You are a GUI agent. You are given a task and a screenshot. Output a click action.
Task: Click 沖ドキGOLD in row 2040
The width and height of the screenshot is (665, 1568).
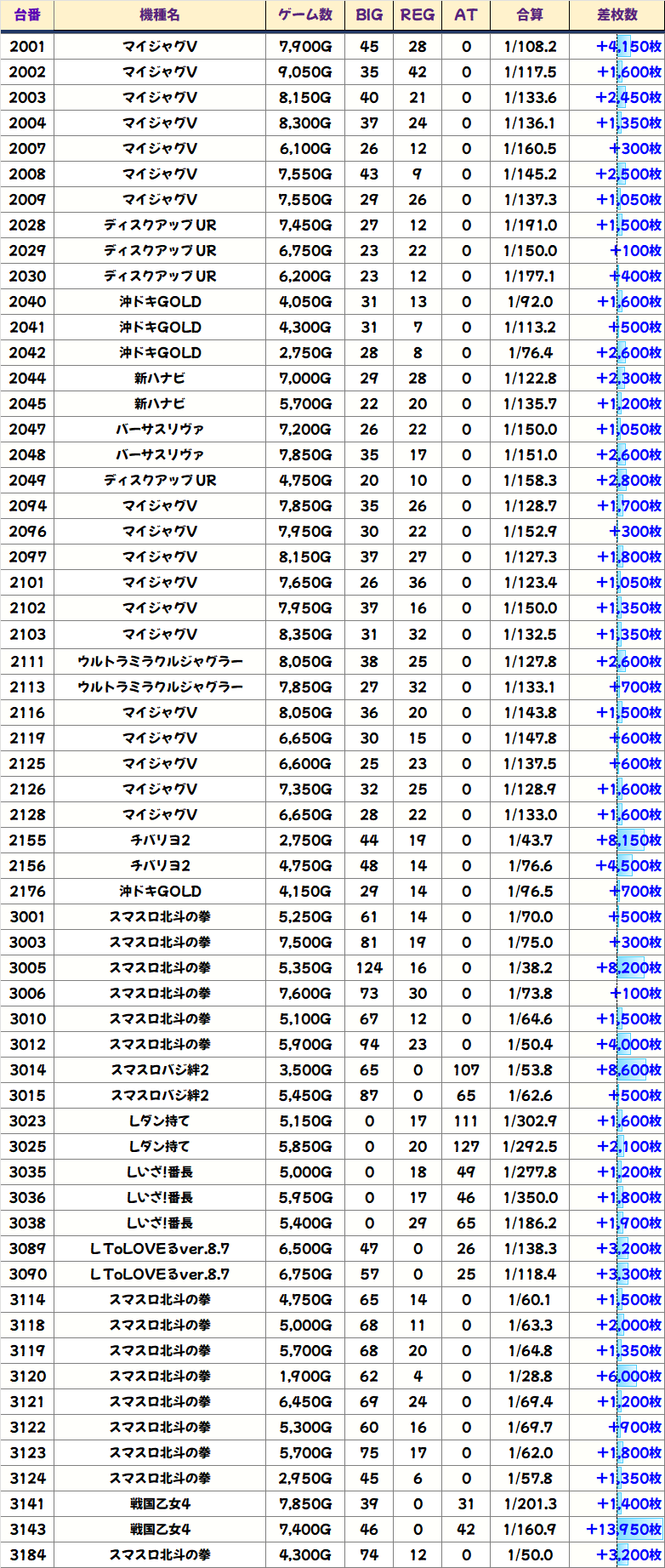point(160,302)
